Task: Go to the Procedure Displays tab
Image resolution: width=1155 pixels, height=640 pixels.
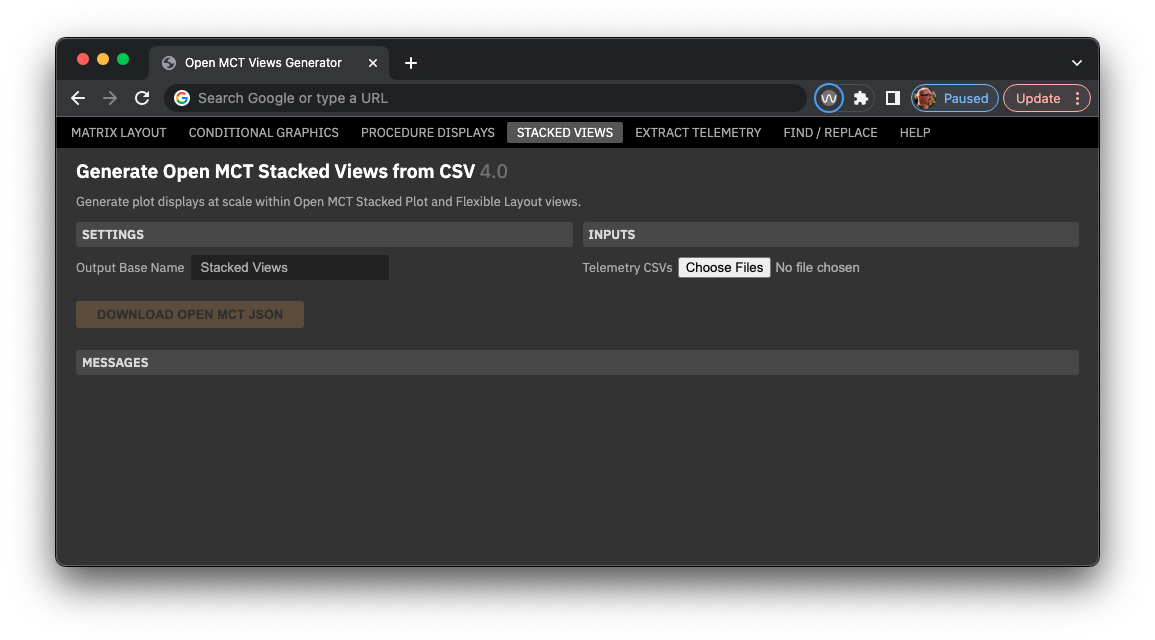Action: (x=428, y=133)
